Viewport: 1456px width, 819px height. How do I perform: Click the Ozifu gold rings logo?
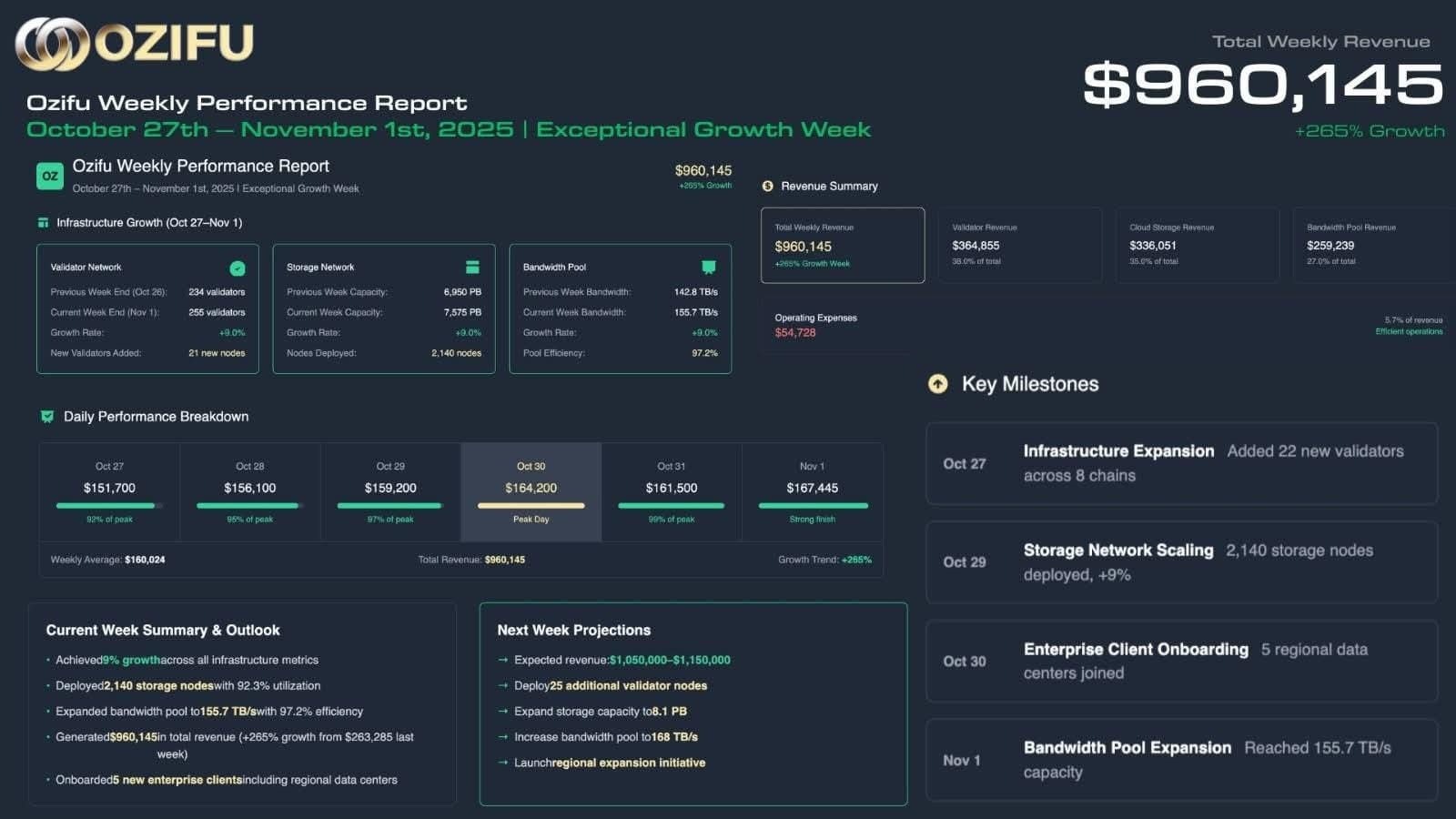tap(52, 43)
